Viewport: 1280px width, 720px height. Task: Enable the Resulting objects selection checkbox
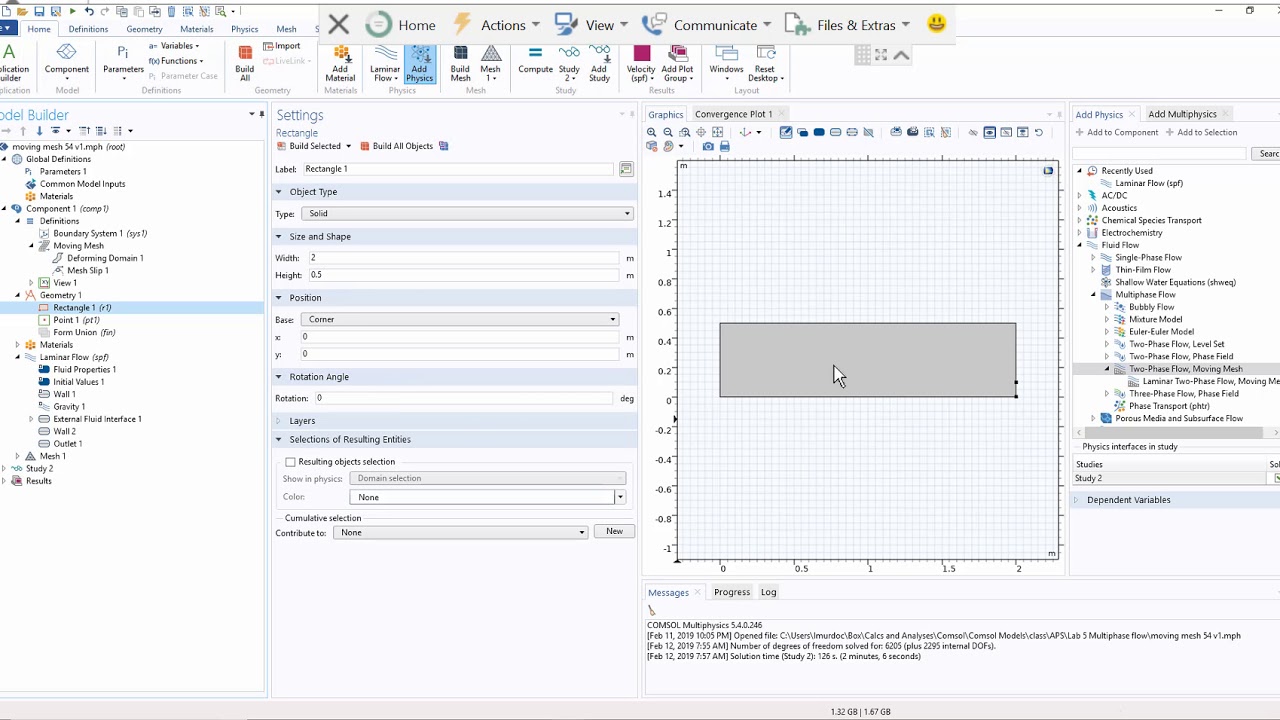coord(291,462)
